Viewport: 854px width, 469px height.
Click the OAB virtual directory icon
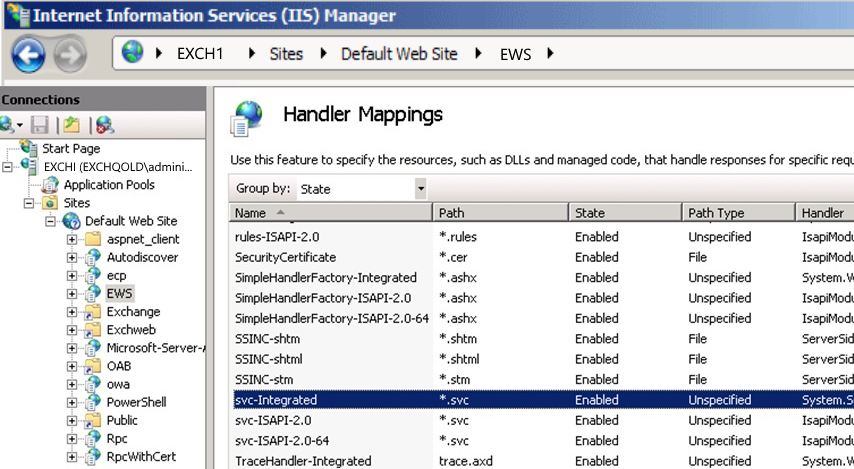click(93, 366)
